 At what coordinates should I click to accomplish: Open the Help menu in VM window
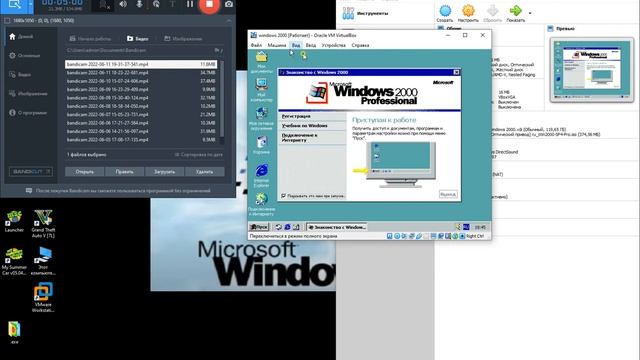360,45
